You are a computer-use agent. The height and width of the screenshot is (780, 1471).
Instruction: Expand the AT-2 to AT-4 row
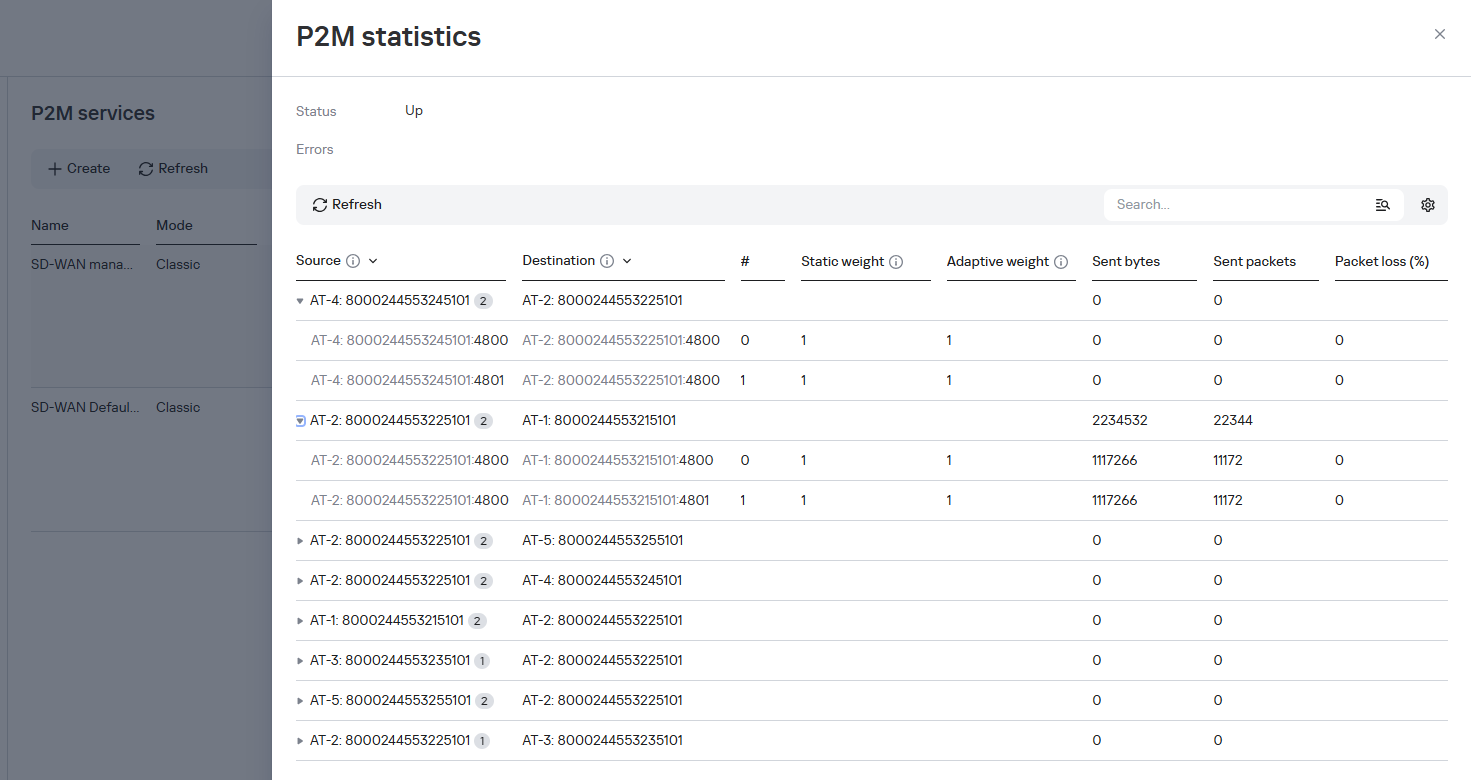point(300,581)
